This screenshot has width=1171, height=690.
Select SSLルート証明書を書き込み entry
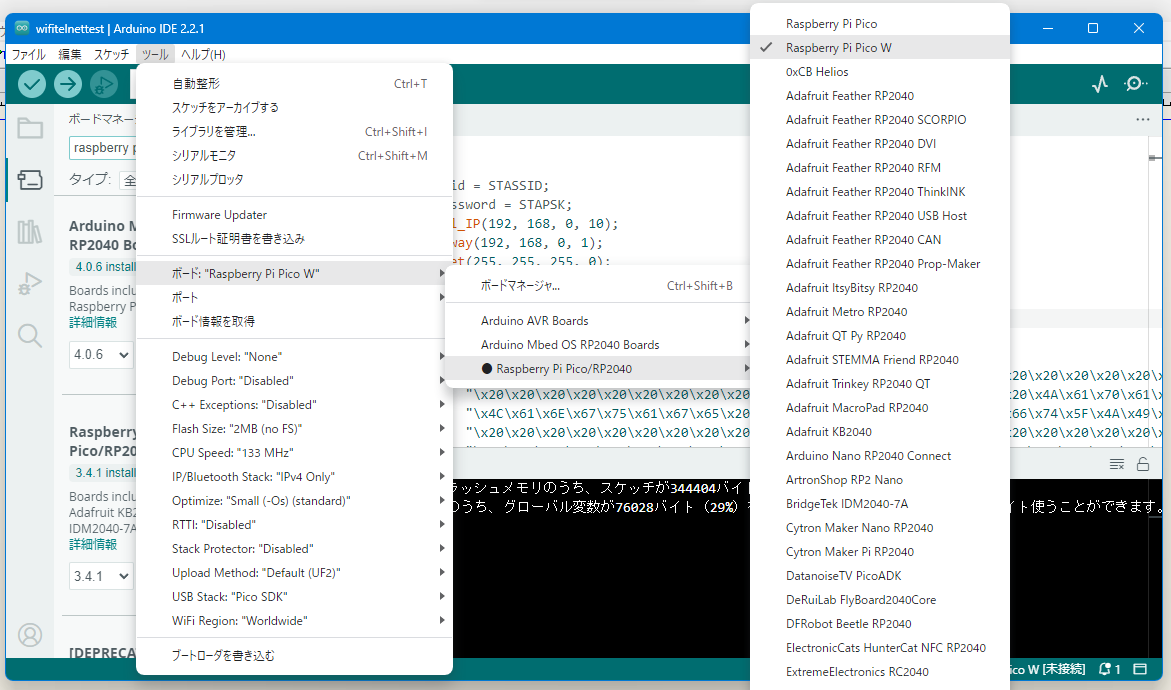[294, 239]
